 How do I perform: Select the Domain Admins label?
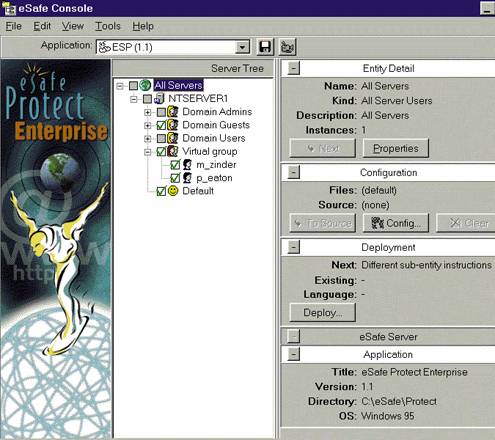coord(217,112)
